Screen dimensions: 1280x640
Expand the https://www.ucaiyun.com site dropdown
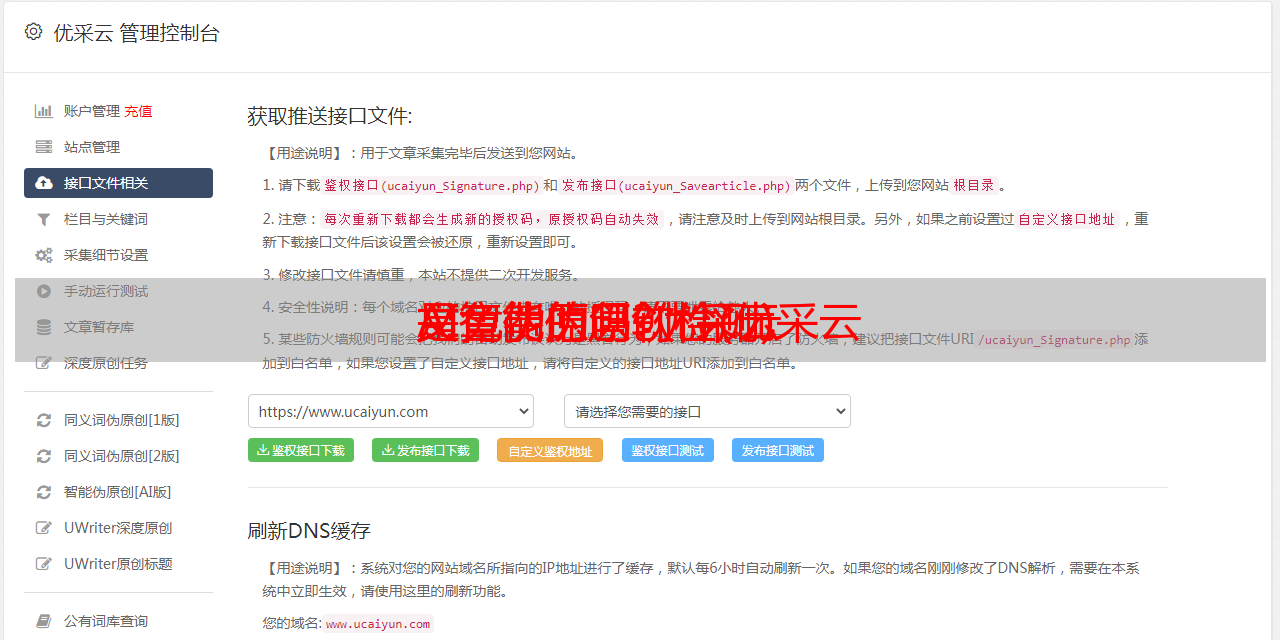pyautogui.click(x=391, y=411)
